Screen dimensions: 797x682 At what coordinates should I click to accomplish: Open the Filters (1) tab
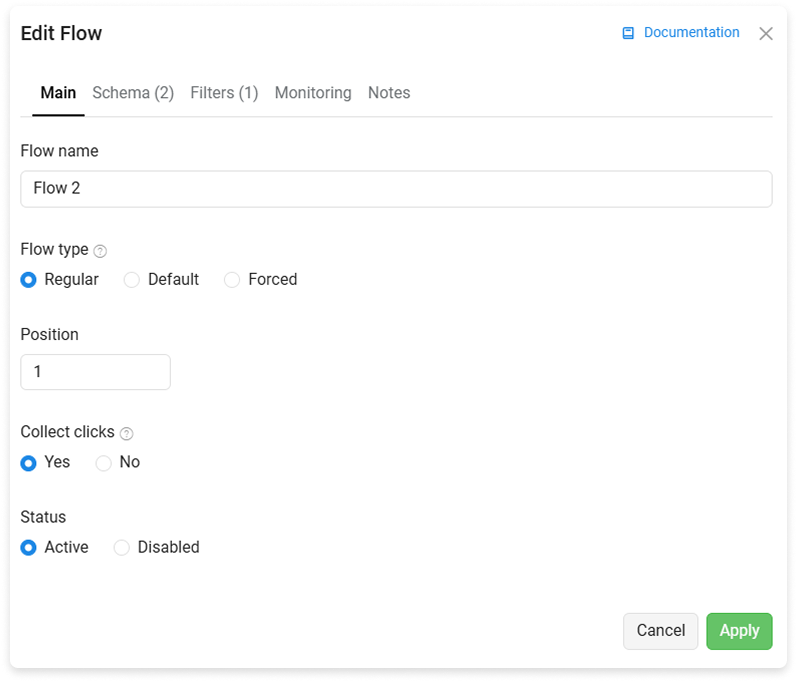coord(224,93)
